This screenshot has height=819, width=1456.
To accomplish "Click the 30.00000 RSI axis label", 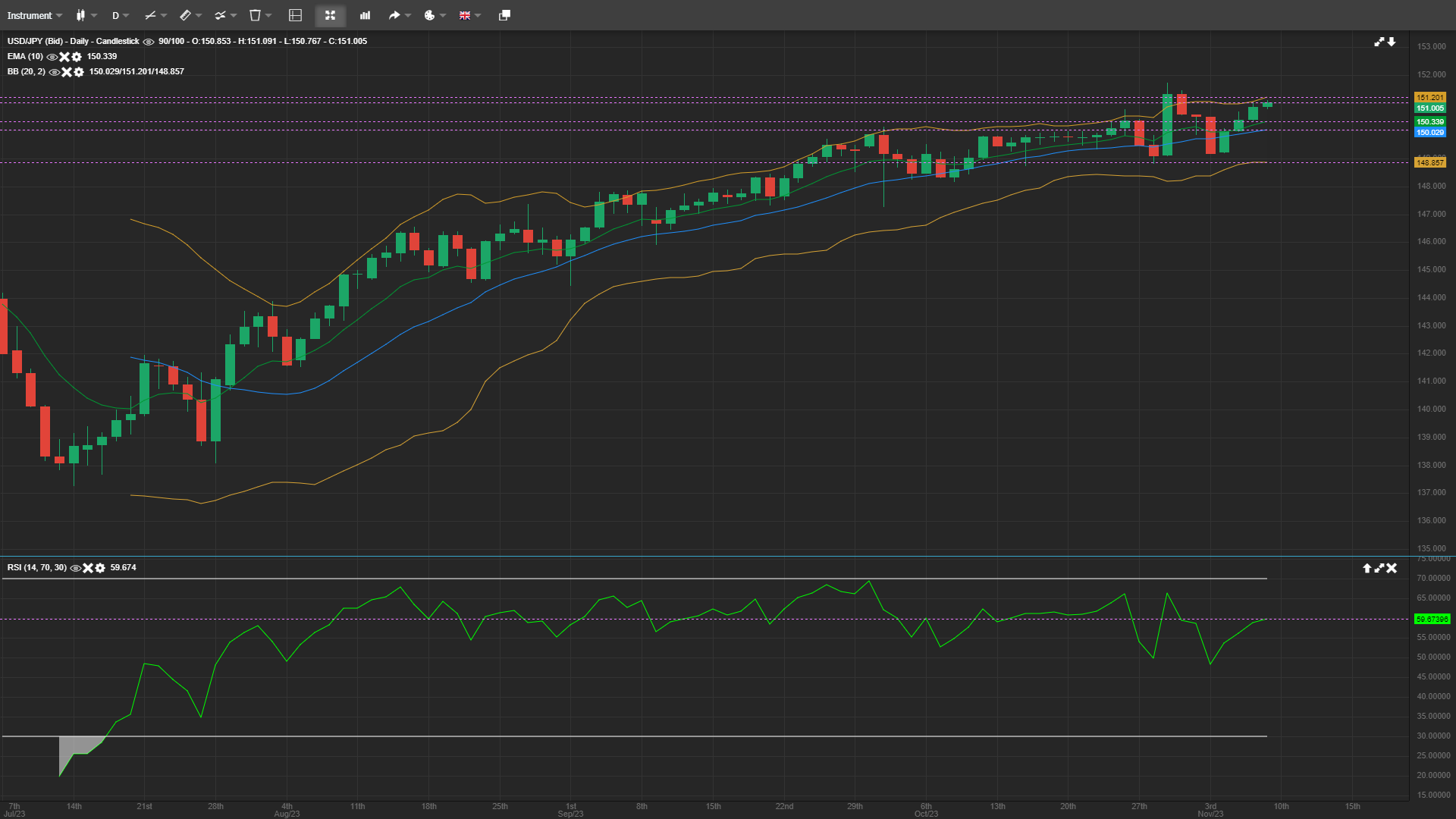I will pos(1433,736).
